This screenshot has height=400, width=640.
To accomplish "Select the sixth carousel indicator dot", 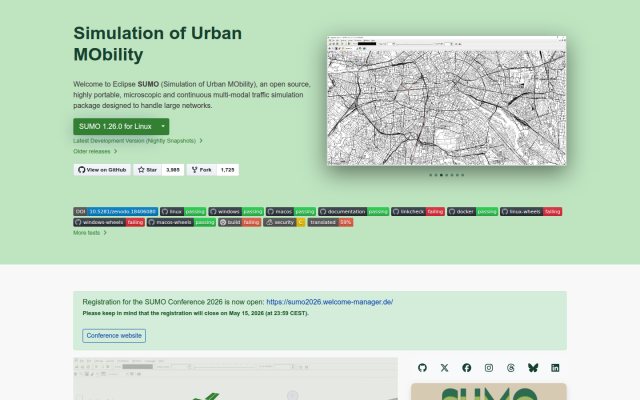I will [457, 175].
